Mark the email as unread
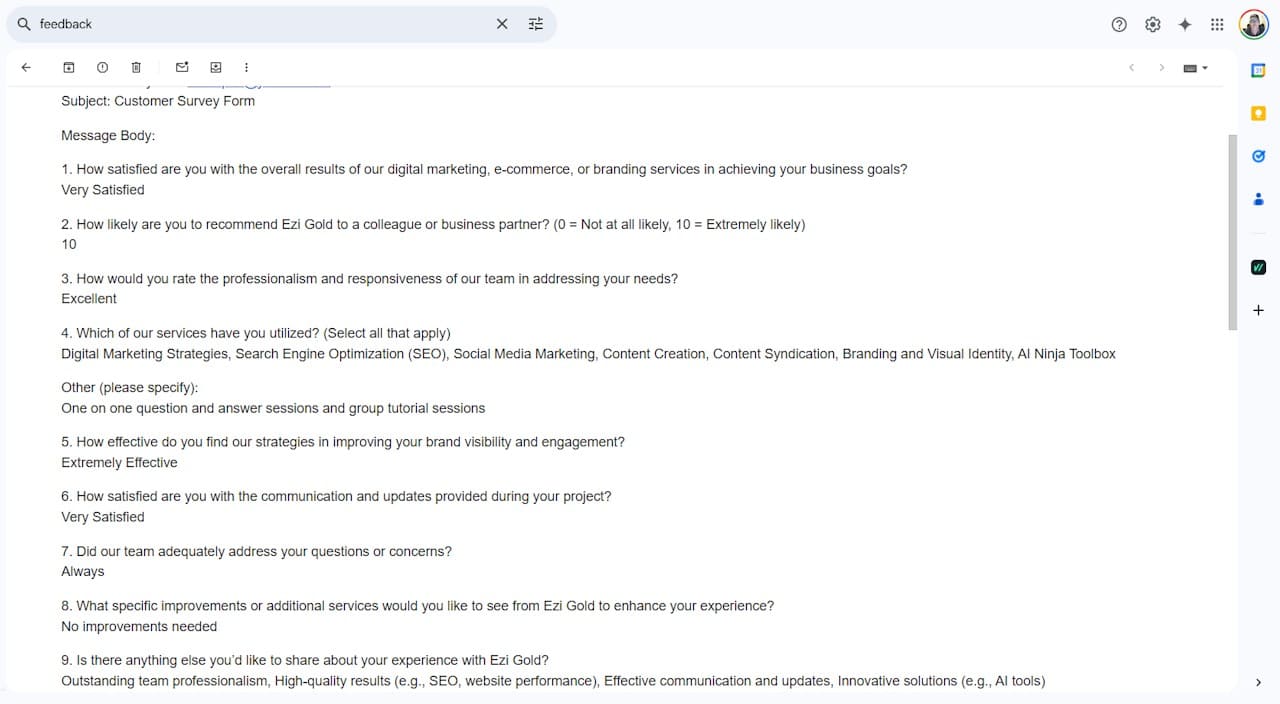Viewport: 1280px width, 704px height. click(182, 67)
